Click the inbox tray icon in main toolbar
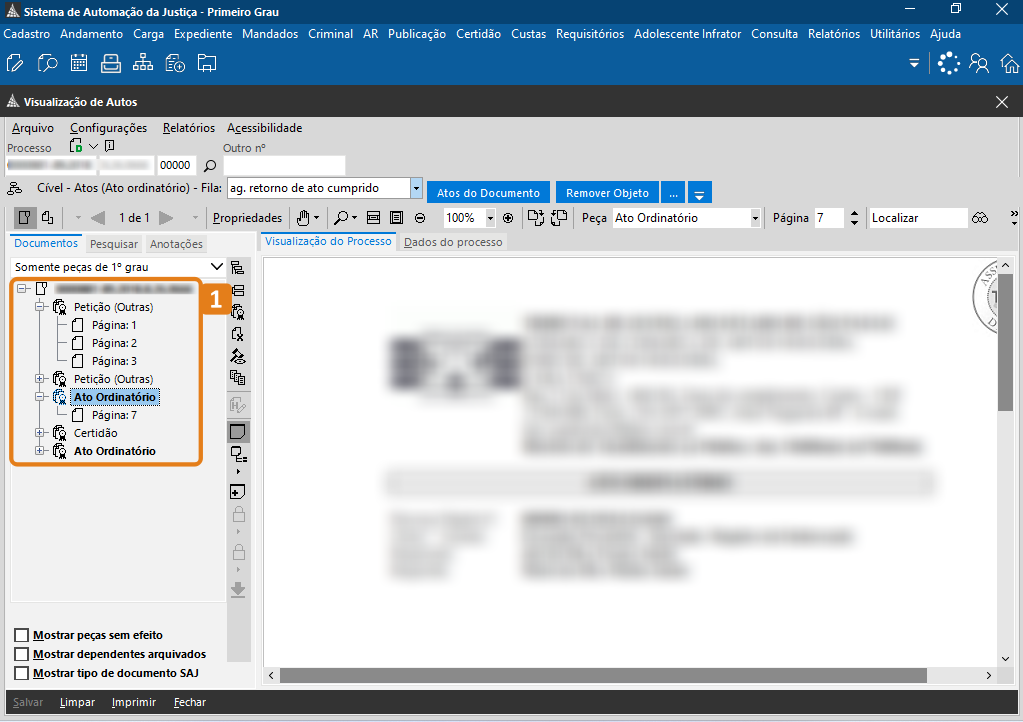The height and width of the screenshot is (722, 1023). pyautogui.click(x=111, y=63)
